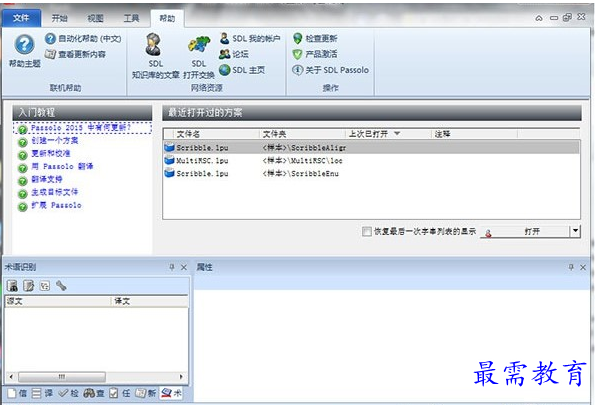Click the 源文 column header
Viewport: 595px width, 405px height.
58,301
